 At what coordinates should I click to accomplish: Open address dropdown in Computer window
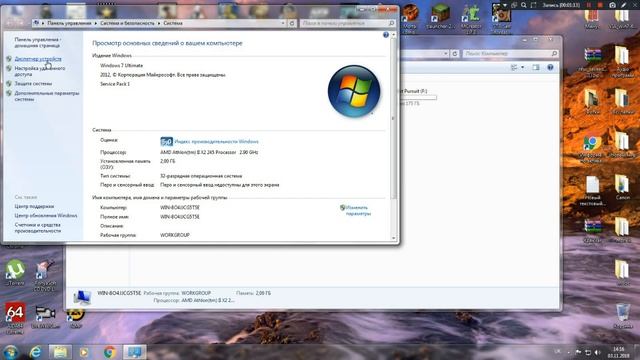pos(445,53)
